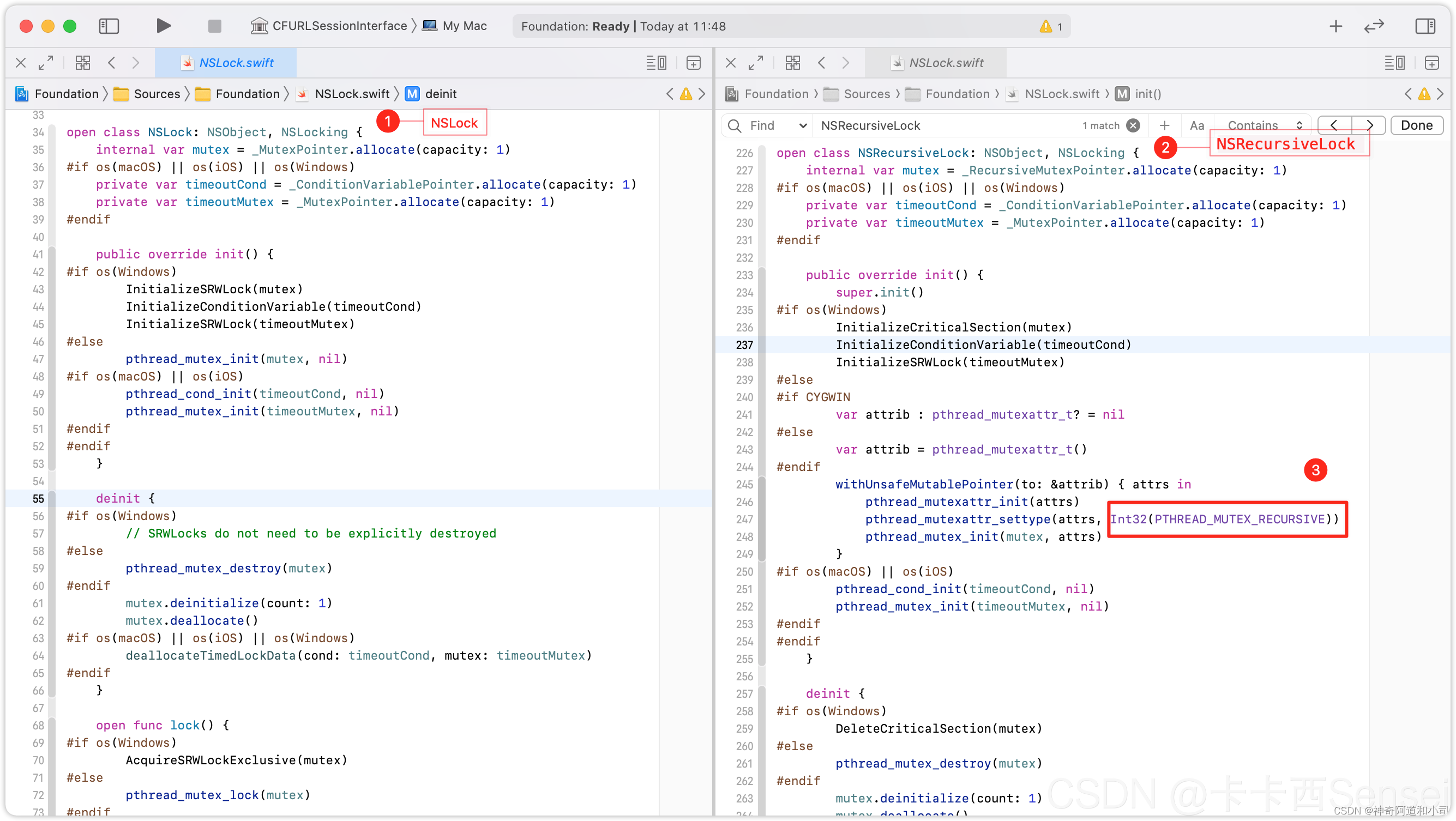This screenshot has width=1456, height=821.
Task: Select NSLock.swift tab right pane
Action: (x=940, y=63)
